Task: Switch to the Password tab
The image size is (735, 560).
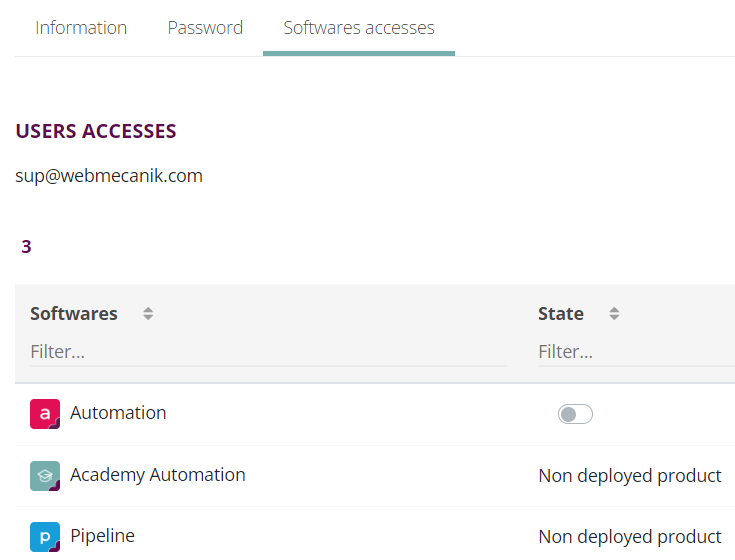Action: (x=205, y=28)
